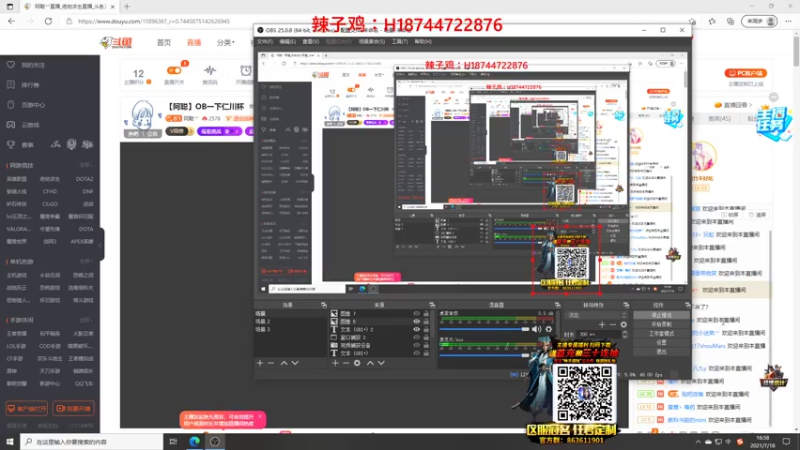This screenshot has width=800, height=450.
Task: Pop out audio mixer dock icon
Action: click(x=557, y=305)
